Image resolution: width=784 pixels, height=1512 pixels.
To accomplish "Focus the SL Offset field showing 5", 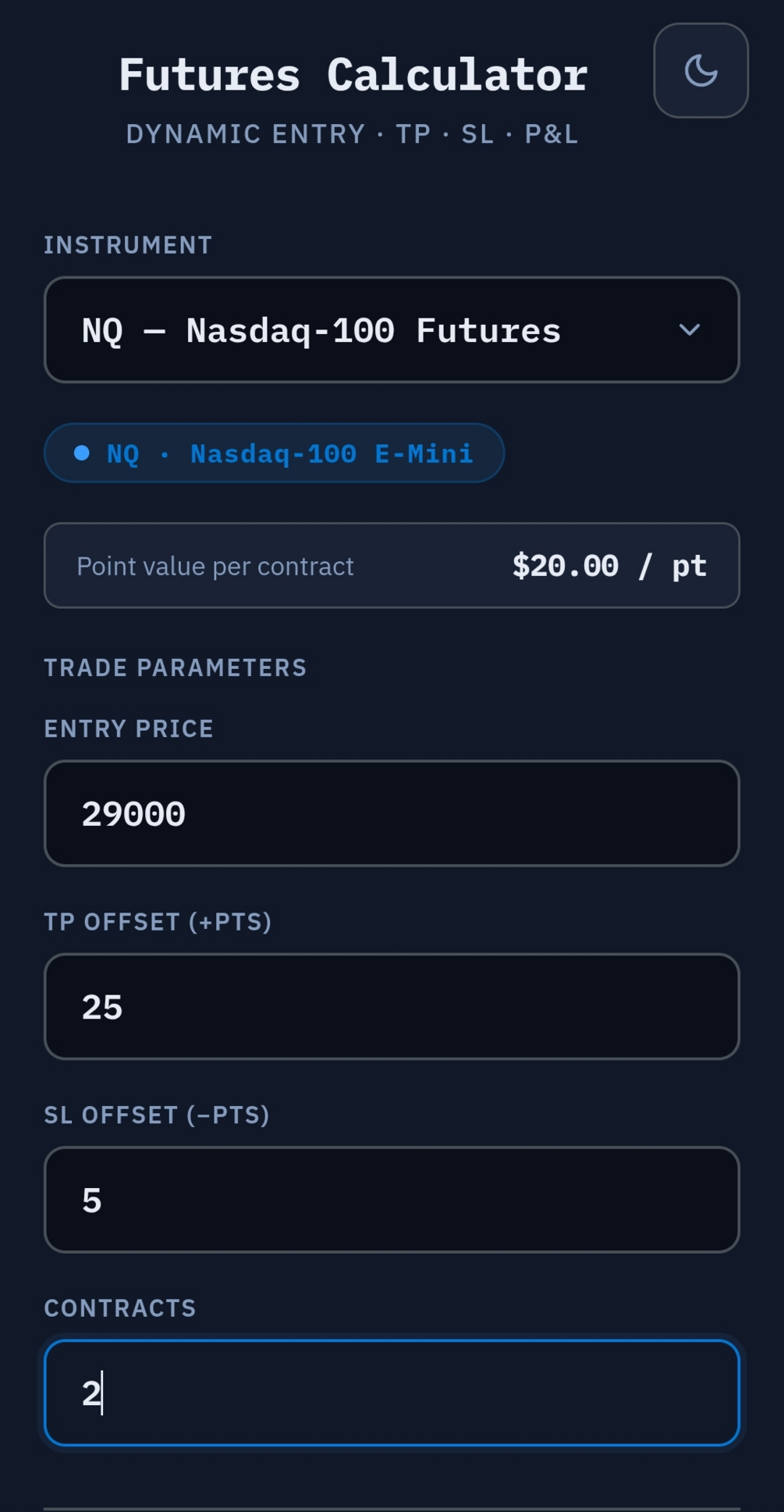I will pyautogui.click(x=392, y=1200).
